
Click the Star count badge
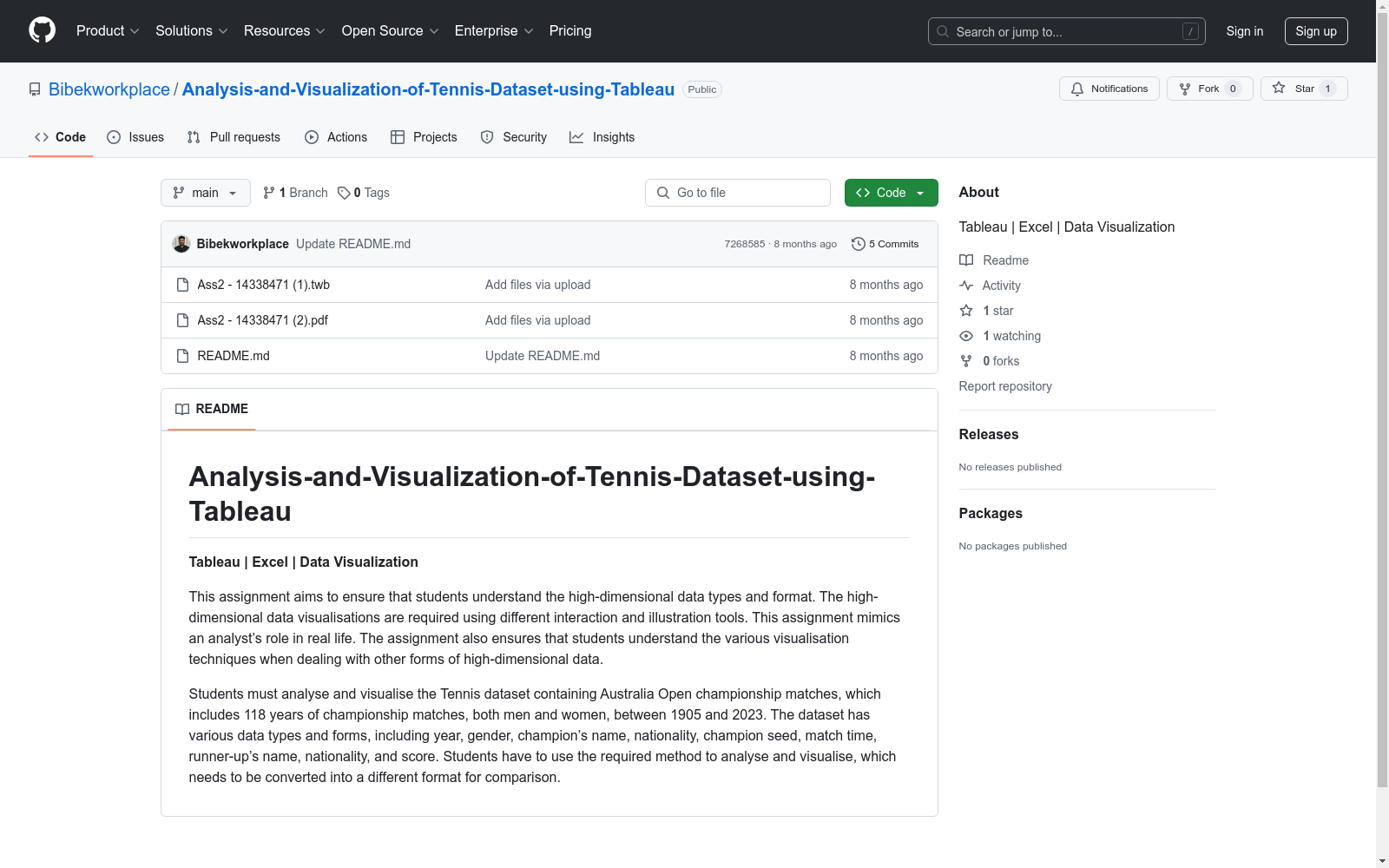pos(1327,89)
